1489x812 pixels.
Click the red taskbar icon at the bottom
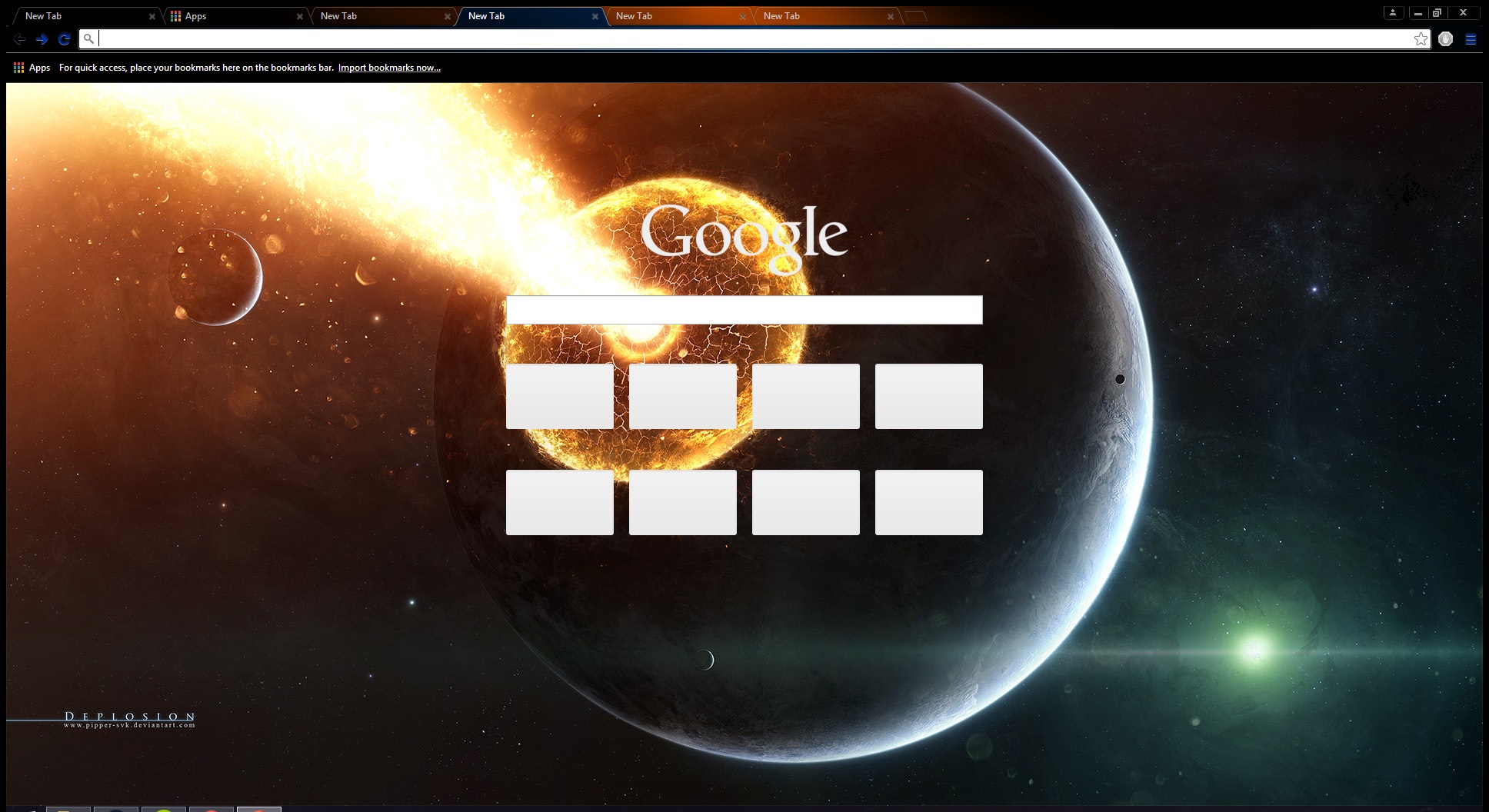(213, 809)
